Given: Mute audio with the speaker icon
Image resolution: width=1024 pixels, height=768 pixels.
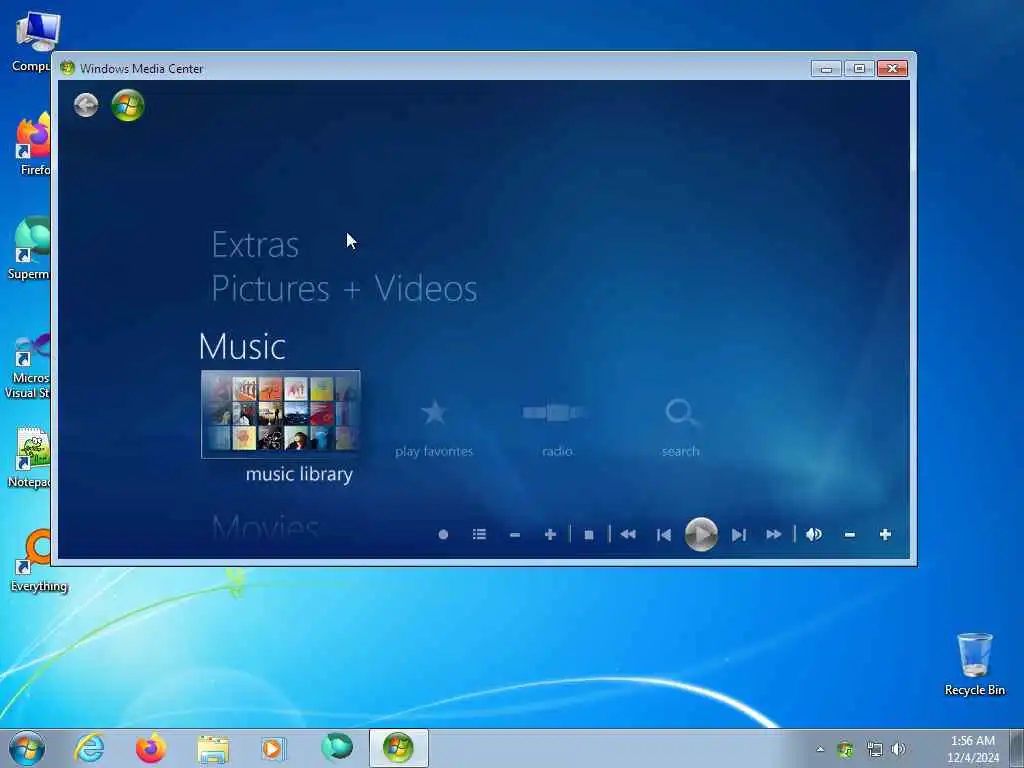Looking at the screenshot, I should click(x=814, y=535).
